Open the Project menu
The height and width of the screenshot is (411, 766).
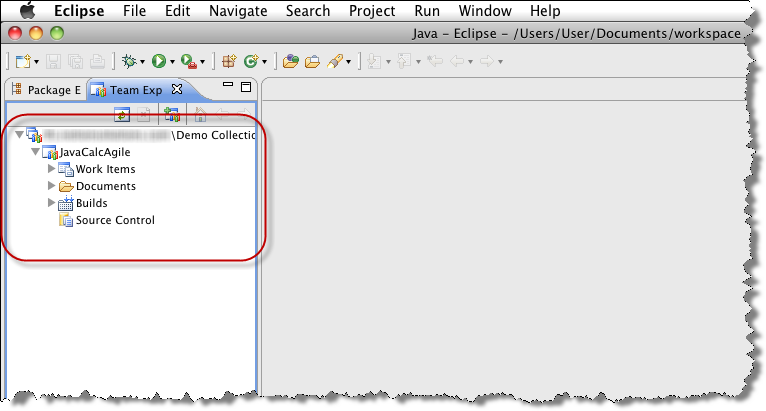point(372,11)
